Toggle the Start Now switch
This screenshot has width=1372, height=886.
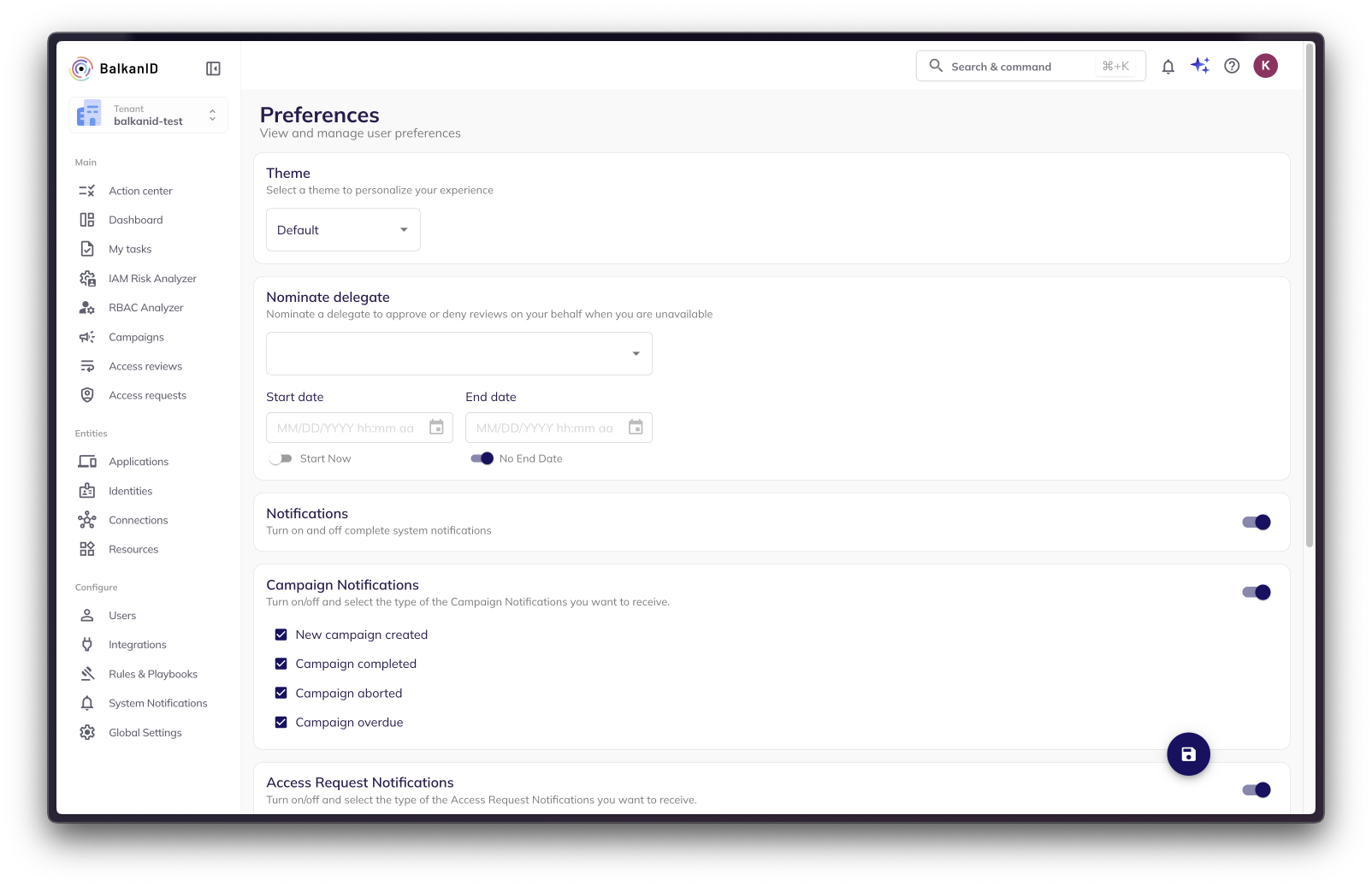[281, 458]
